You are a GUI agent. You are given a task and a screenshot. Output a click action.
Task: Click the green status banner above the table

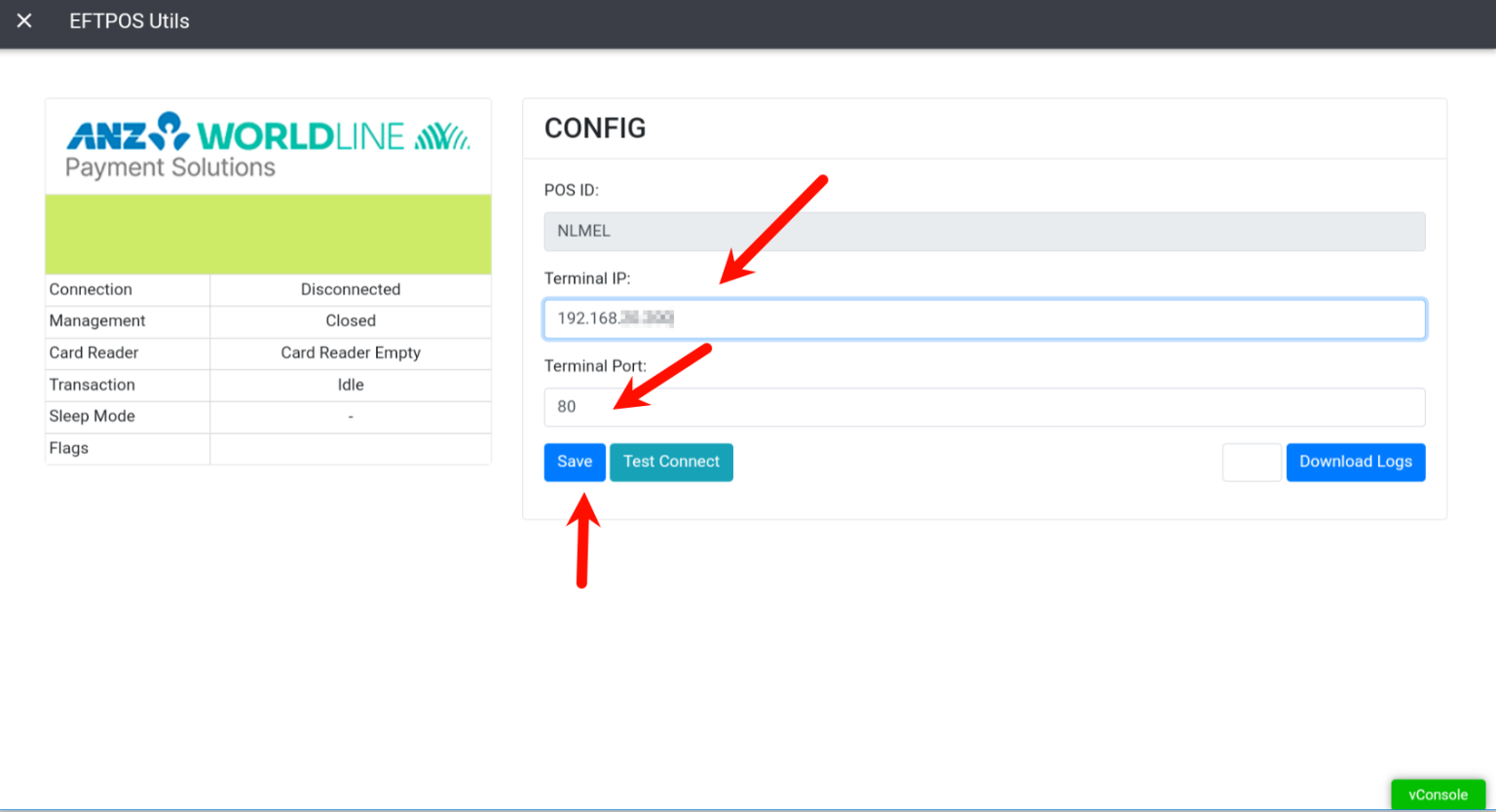click(268, 234)
